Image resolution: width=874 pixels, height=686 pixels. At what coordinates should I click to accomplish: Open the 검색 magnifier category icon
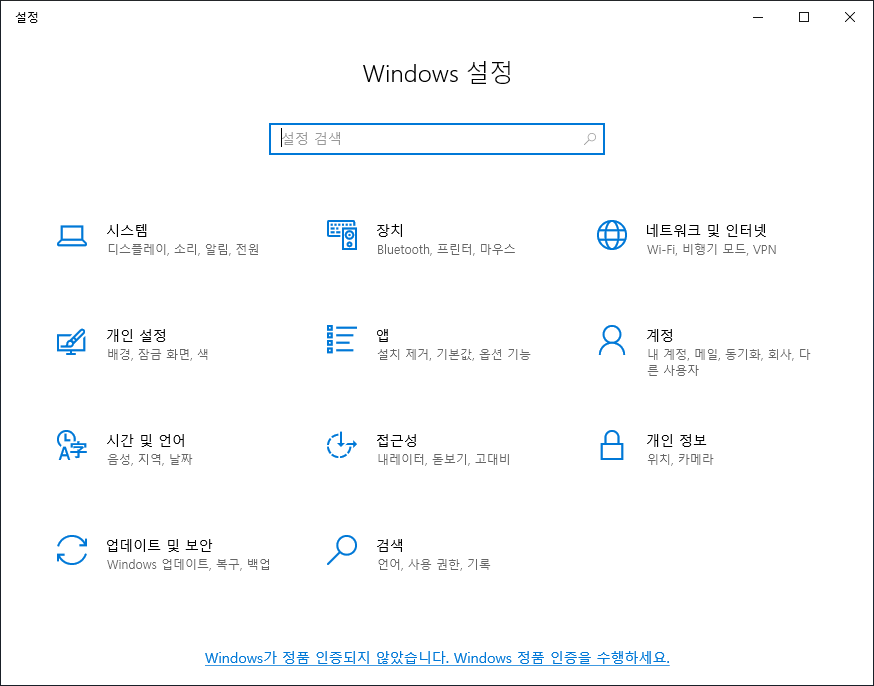342,550
